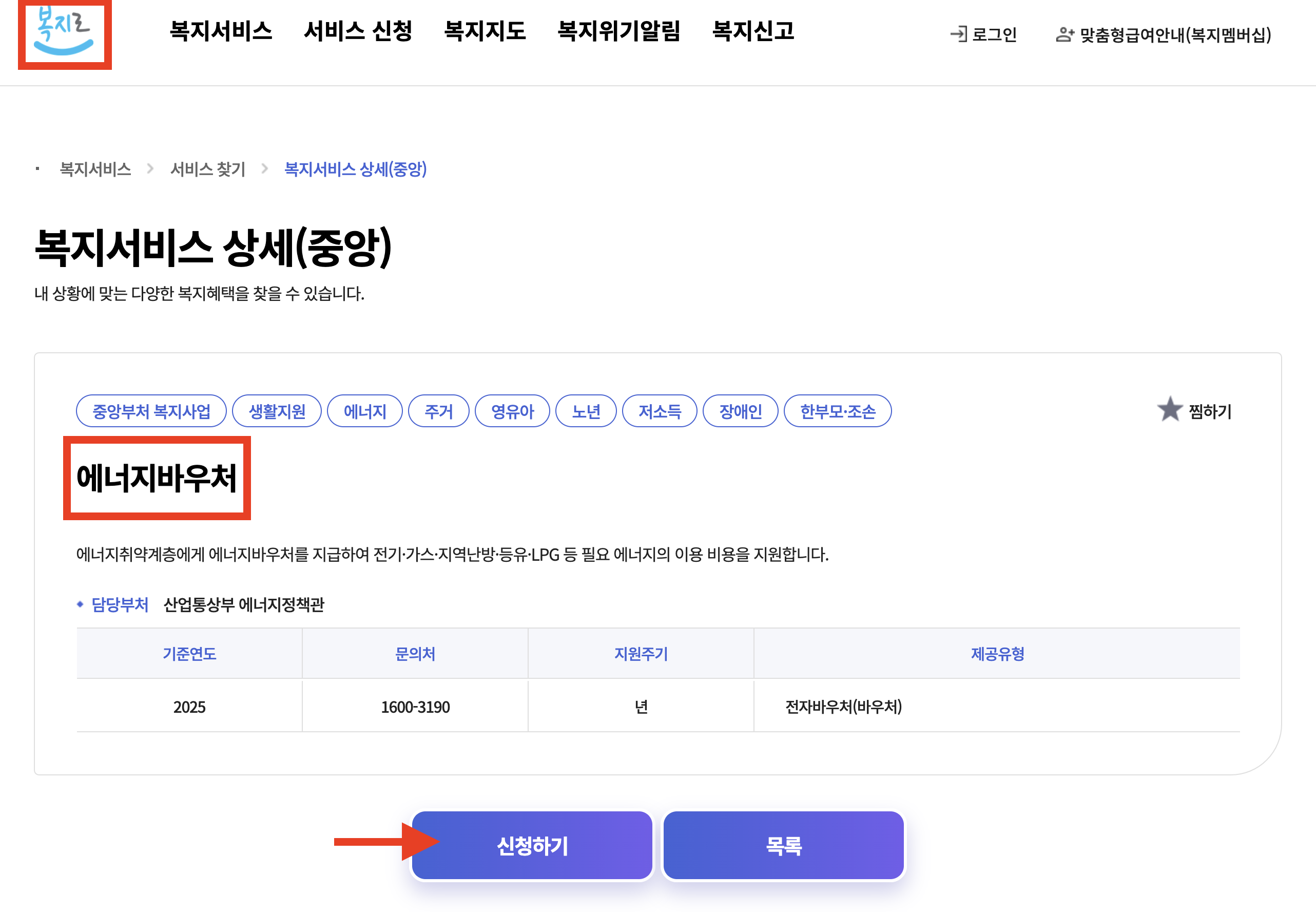Select the 저소득 tag chip

click(x=659, y=411)
